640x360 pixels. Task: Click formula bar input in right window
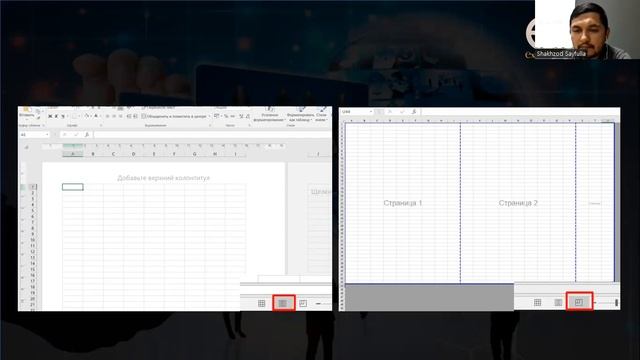coord(520,111)
